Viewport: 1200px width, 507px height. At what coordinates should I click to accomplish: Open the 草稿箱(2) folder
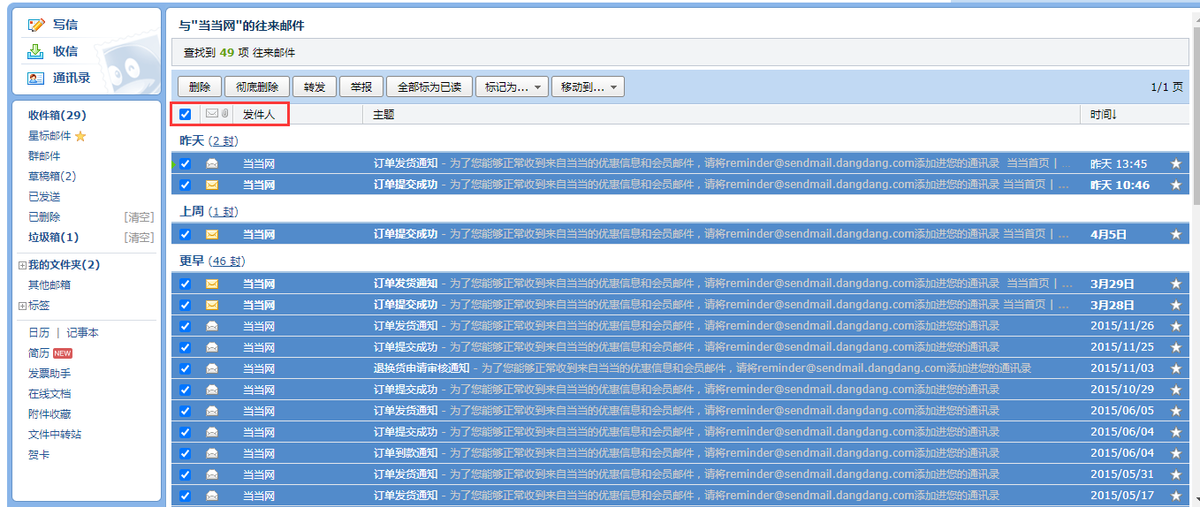(52, 176)
